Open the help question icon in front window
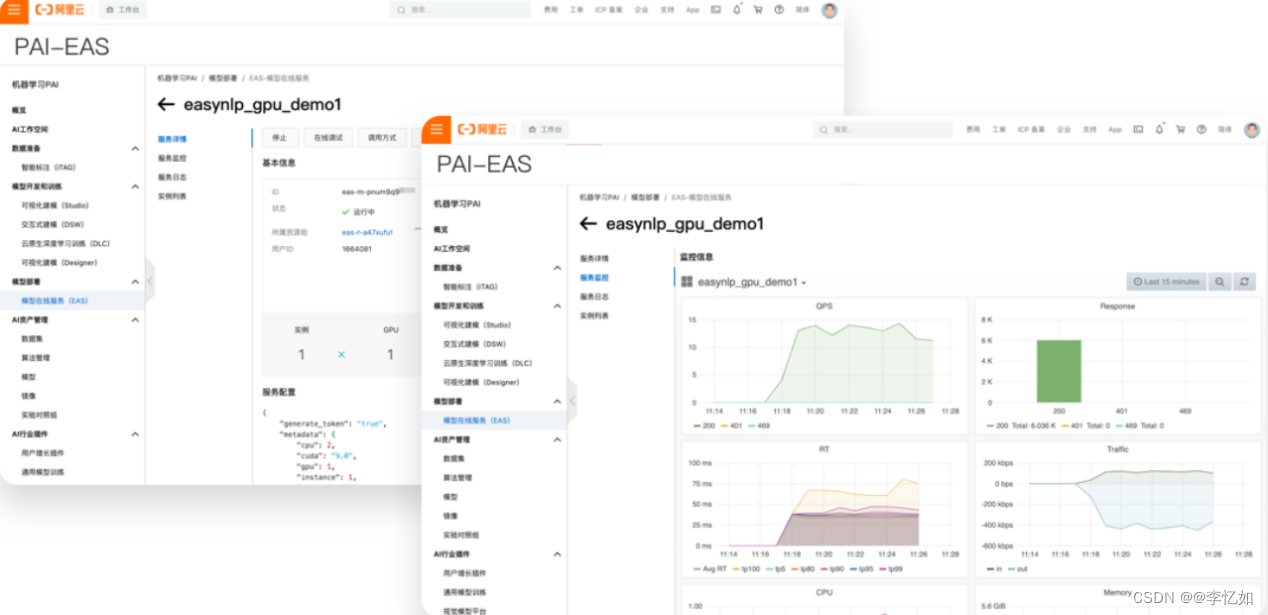 1201,129
